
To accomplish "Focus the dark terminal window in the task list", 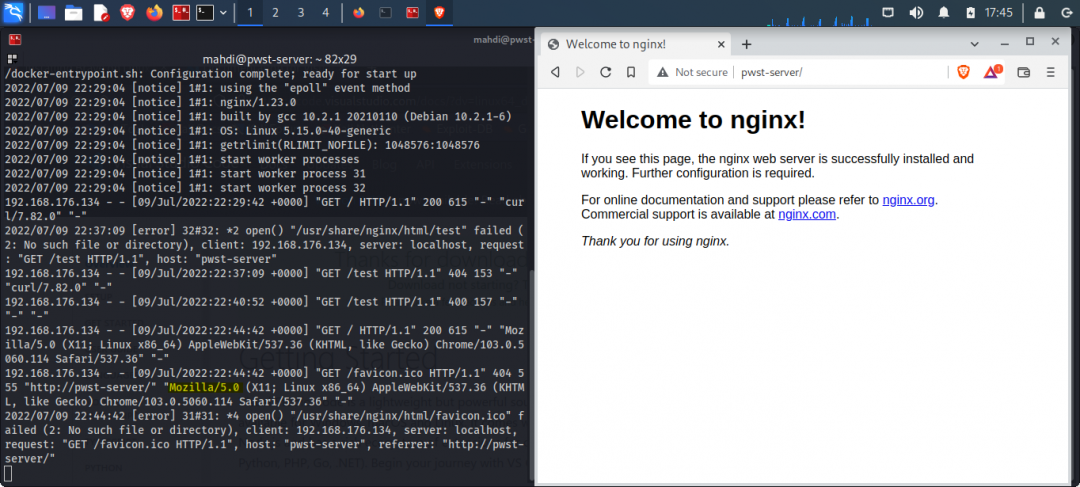I will pos(386,12).
